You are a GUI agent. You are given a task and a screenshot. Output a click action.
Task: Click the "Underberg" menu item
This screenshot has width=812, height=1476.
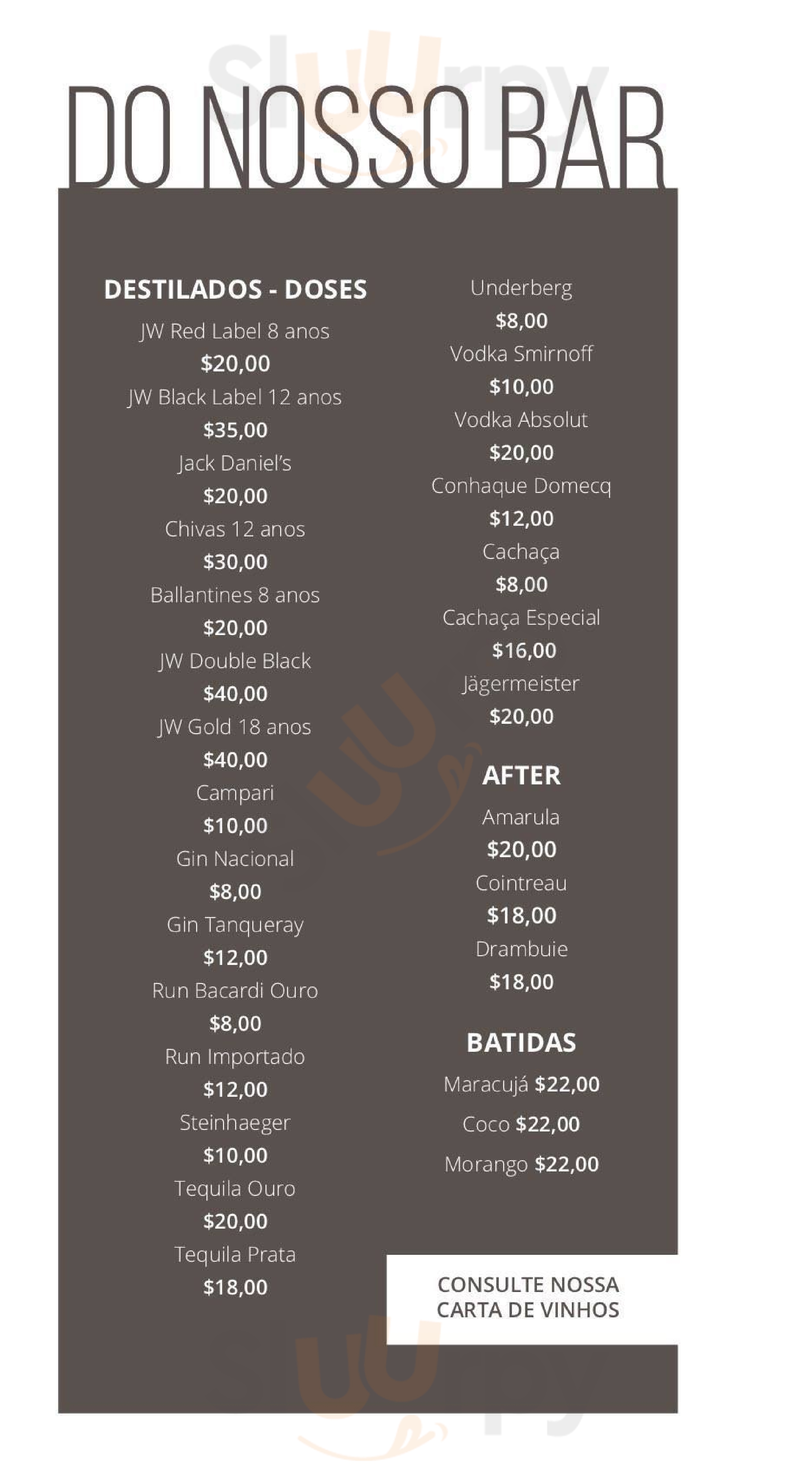tap(521, 288)
